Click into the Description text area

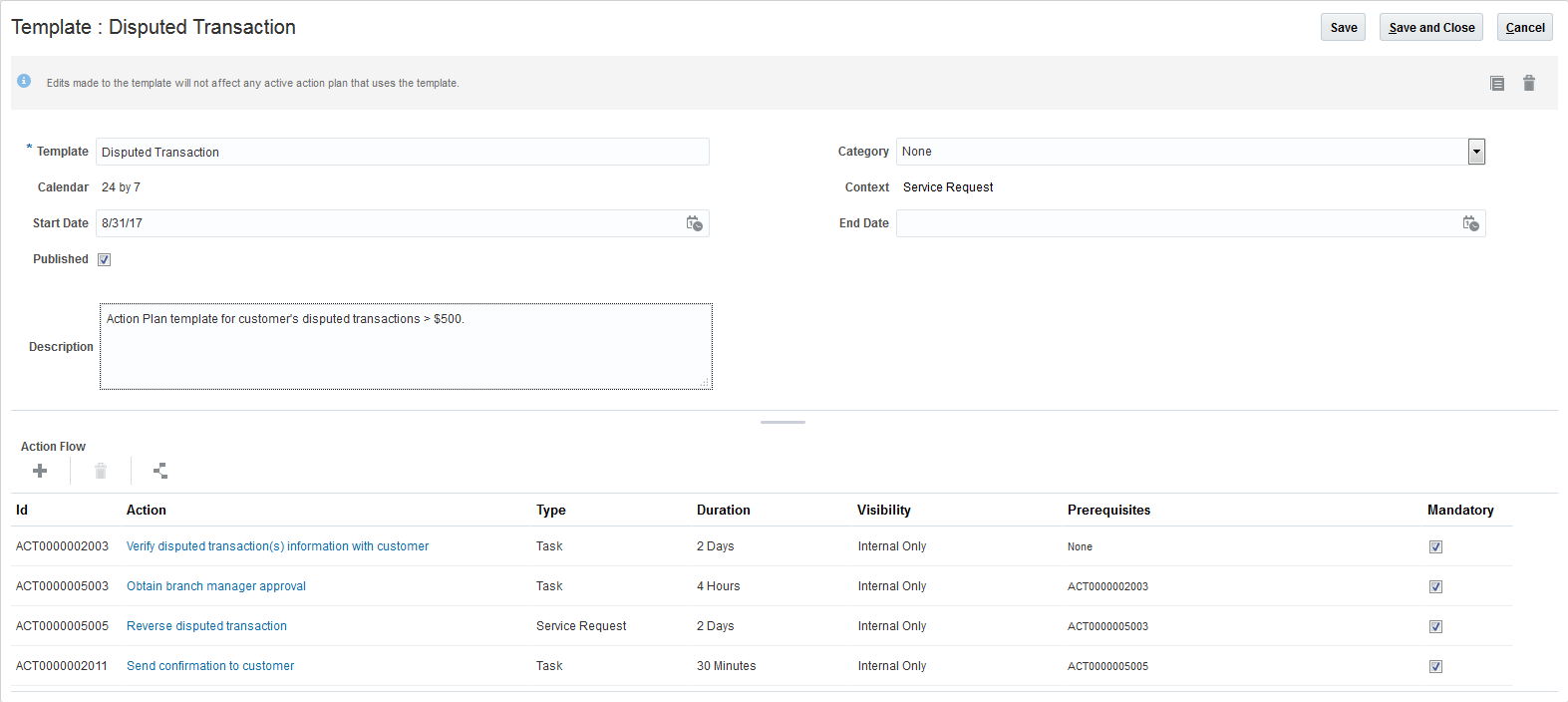coord(406,347)
